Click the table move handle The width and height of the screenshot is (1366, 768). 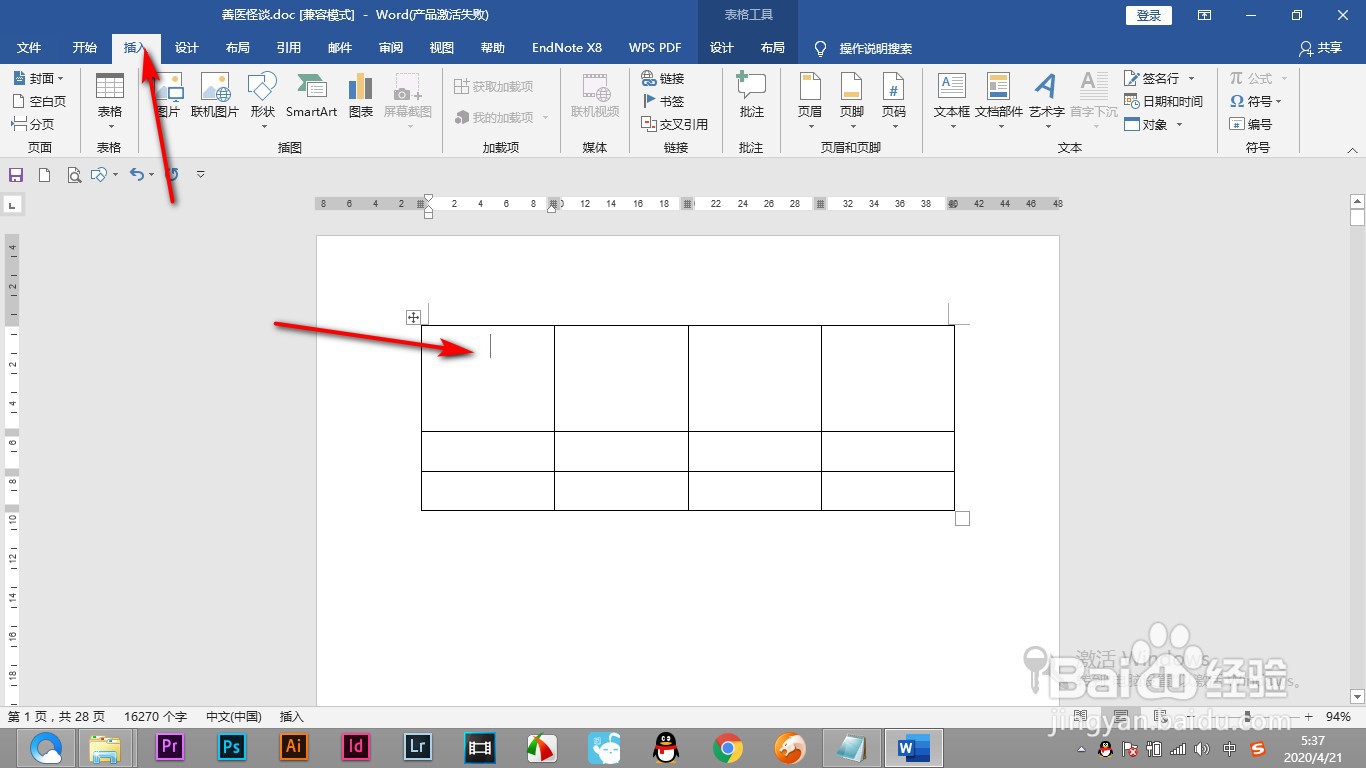coord(413,317)
